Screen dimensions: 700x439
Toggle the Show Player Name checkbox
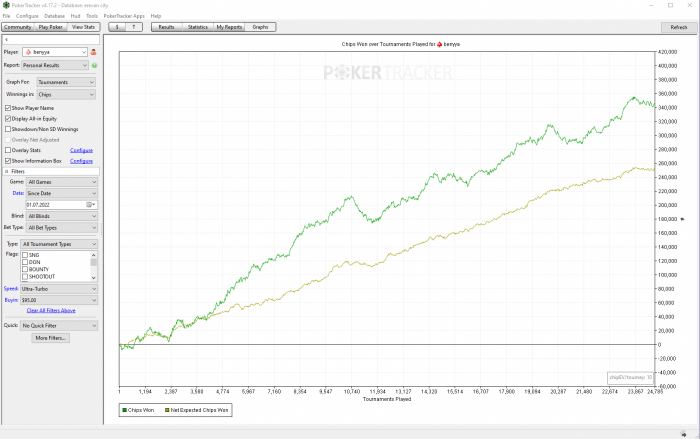[x=8, y=108]
